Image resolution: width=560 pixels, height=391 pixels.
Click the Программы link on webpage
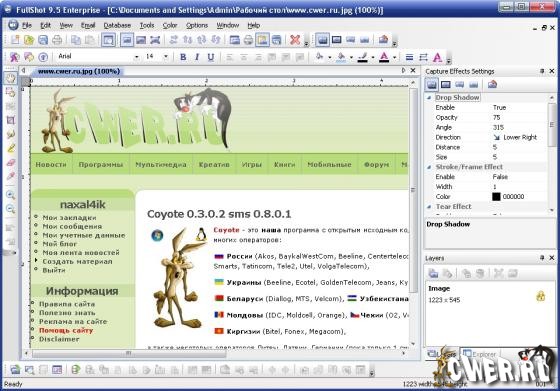click(101, 165)
